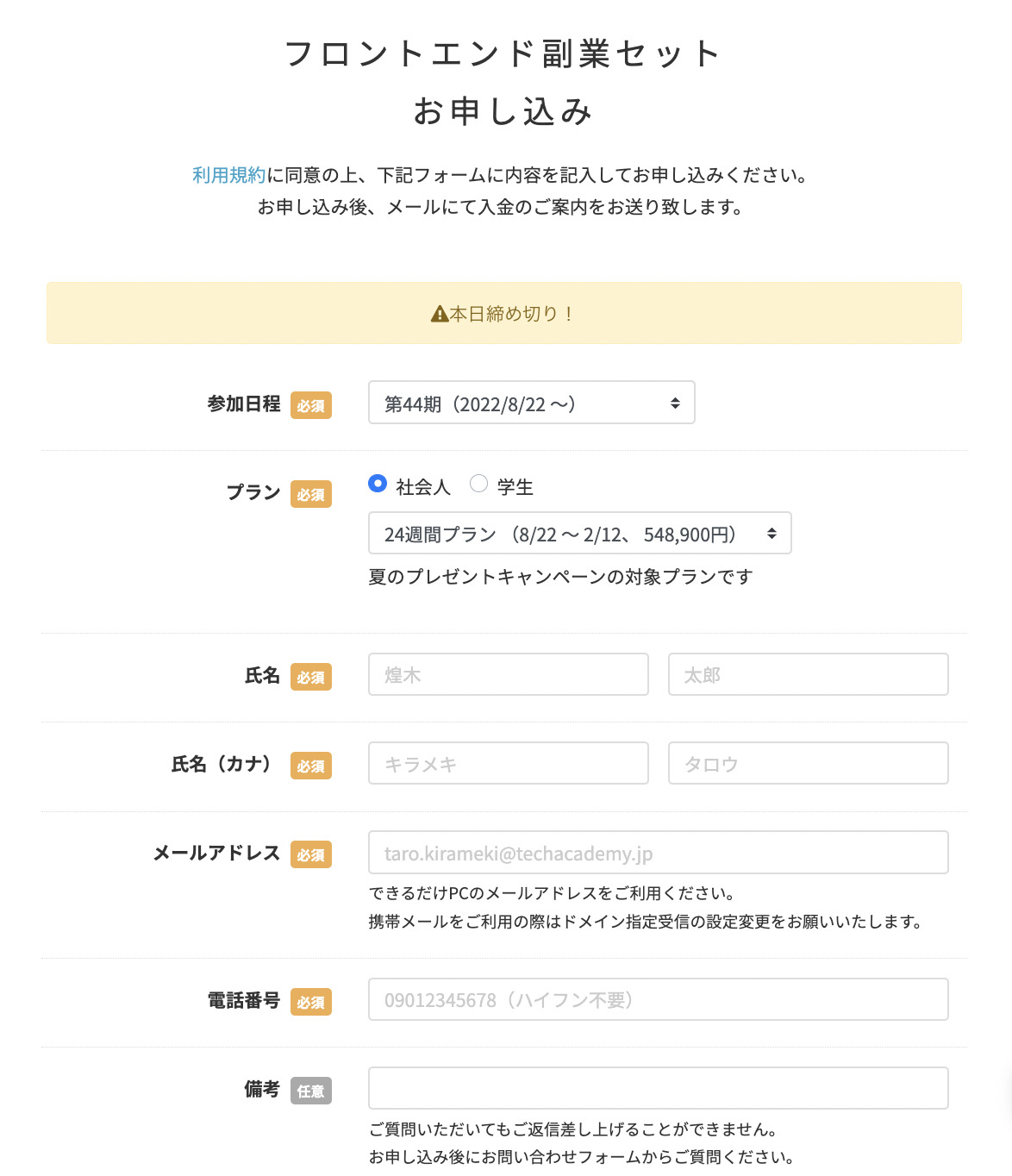1012x1176 pixels.
Task: Click the 任意 badge next to 備考
Action: point(311,1091)
